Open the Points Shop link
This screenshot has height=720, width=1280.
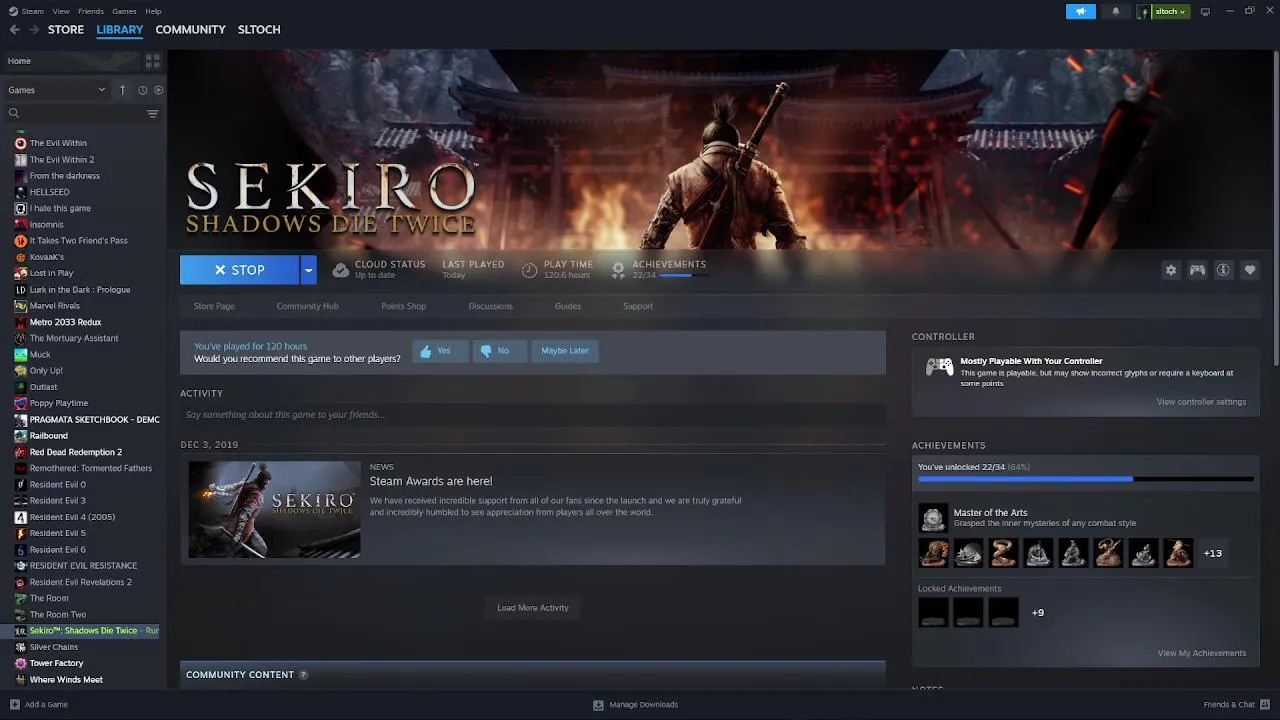(403, 306)
